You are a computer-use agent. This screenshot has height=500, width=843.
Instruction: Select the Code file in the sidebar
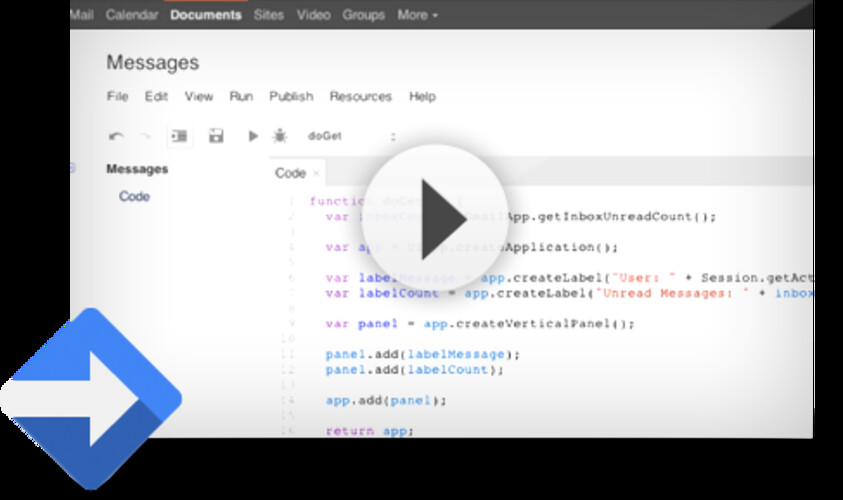(134, 197)
